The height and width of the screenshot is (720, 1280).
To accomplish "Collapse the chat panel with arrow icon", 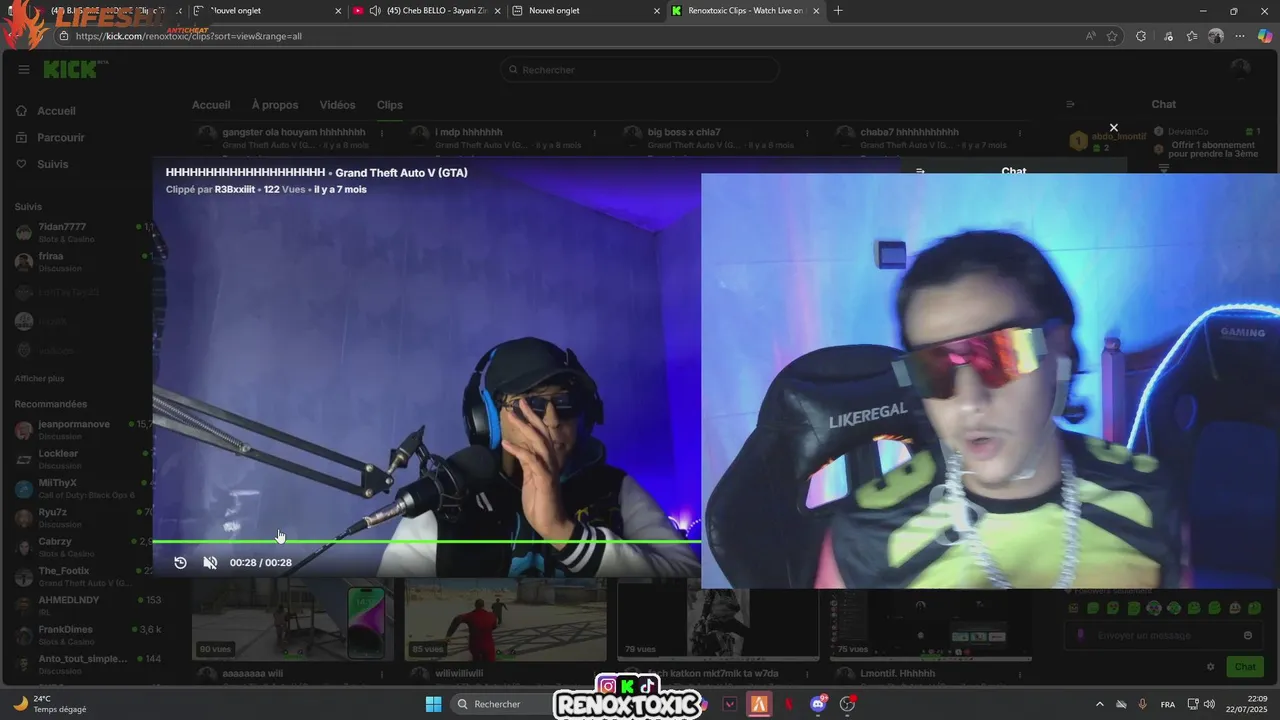I will click(1070, 104).
